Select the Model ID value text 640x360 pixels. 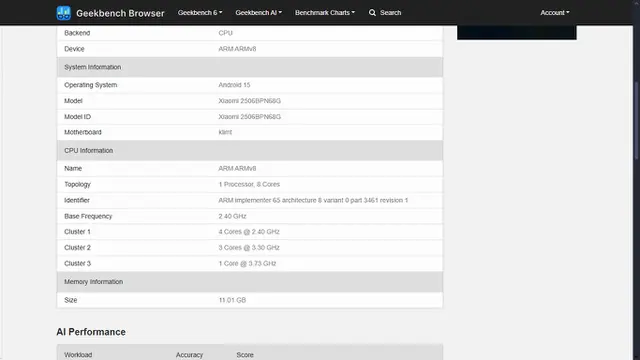coord(249,117)
